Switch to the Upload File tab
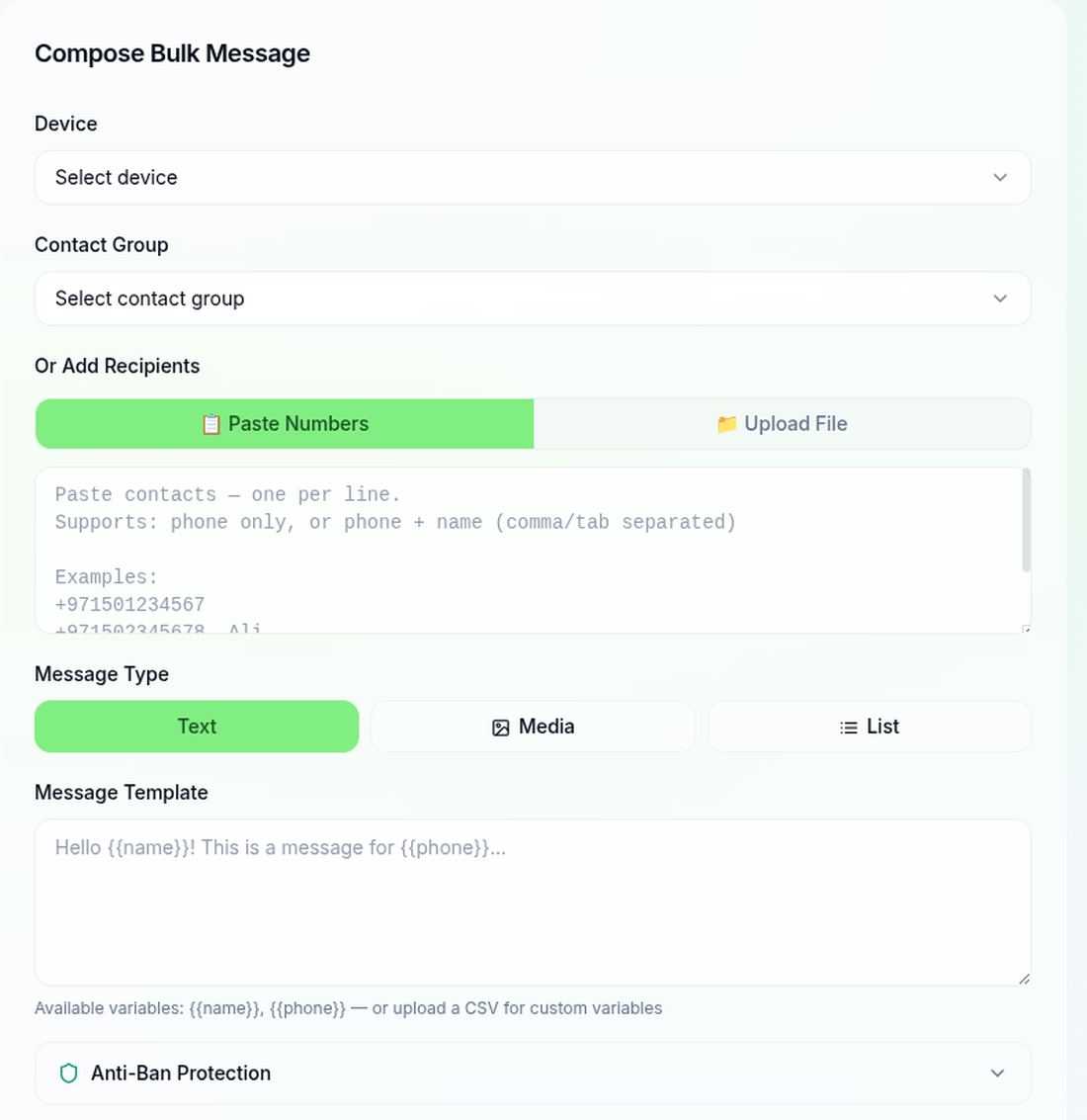The height and width of the screenshot is (1120, 1087). (782, 423)
